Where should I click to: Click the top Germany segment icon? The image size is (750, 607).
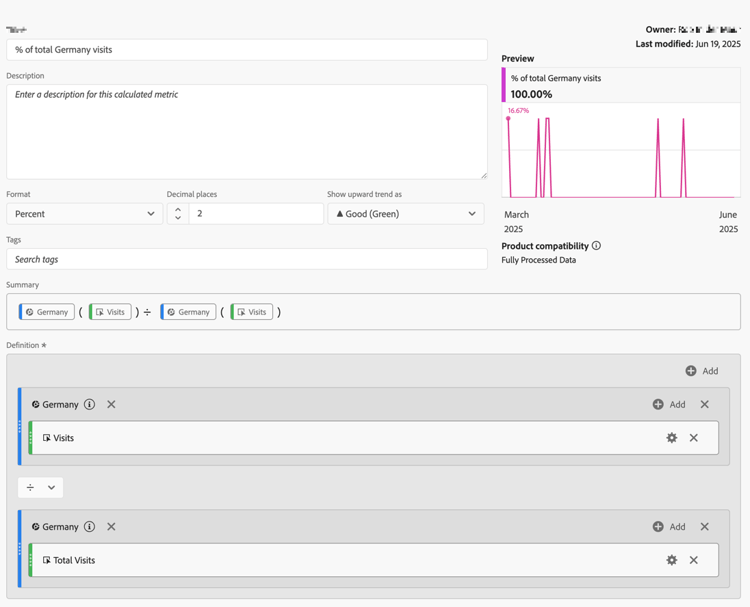pyautogui.click(x=35, y=404)
